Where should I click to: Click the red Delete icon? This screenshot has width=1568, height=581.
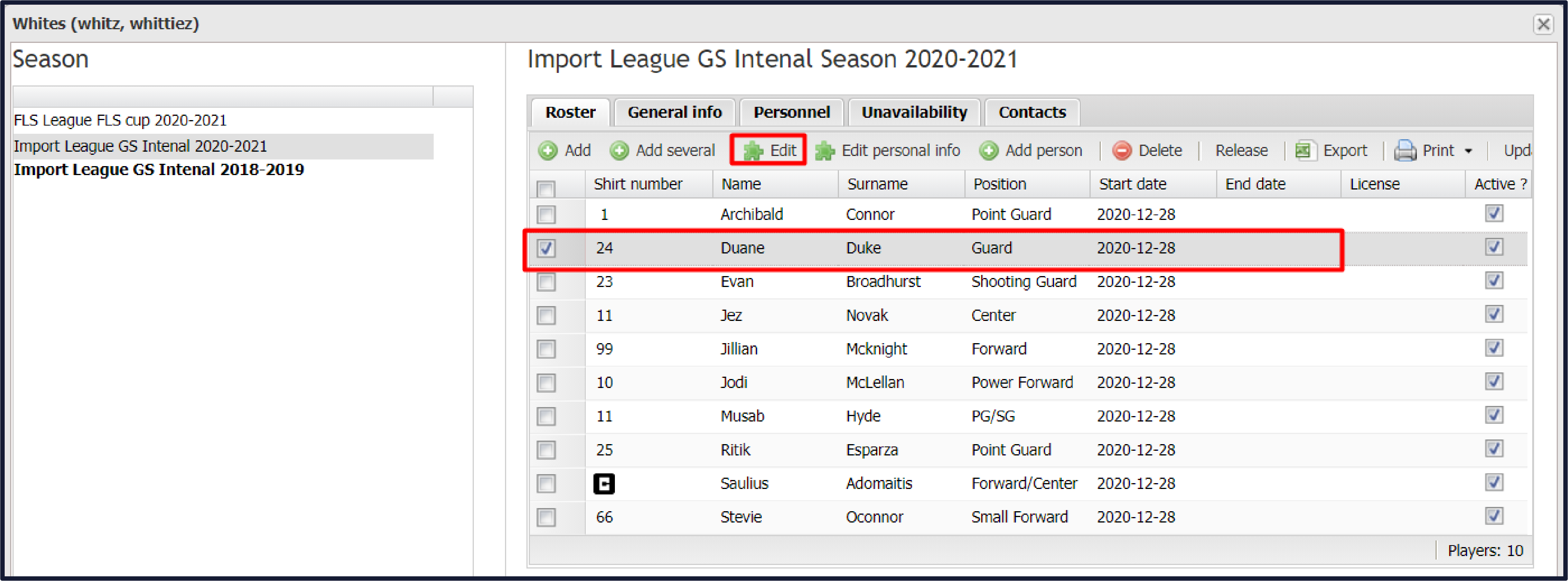pyautogui.click(x=1122, y=151)
